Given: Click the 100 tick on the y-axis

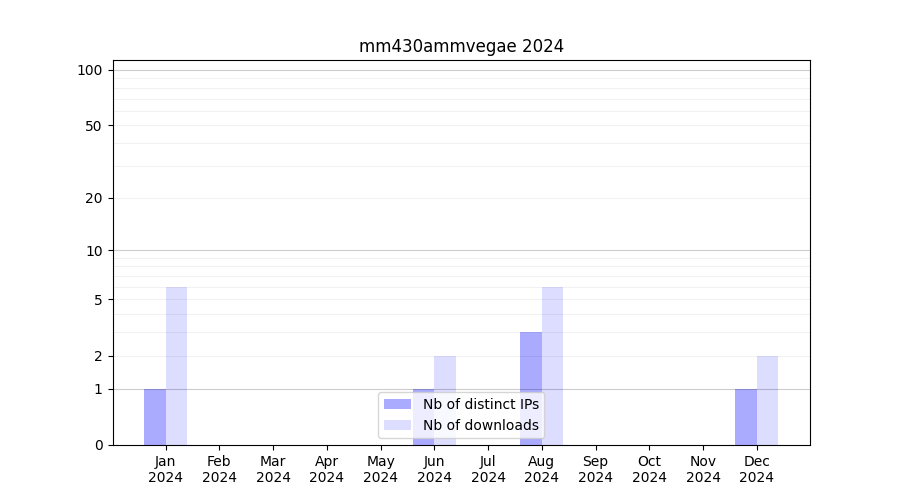Looking at the screenshot, I should (90, 70).
